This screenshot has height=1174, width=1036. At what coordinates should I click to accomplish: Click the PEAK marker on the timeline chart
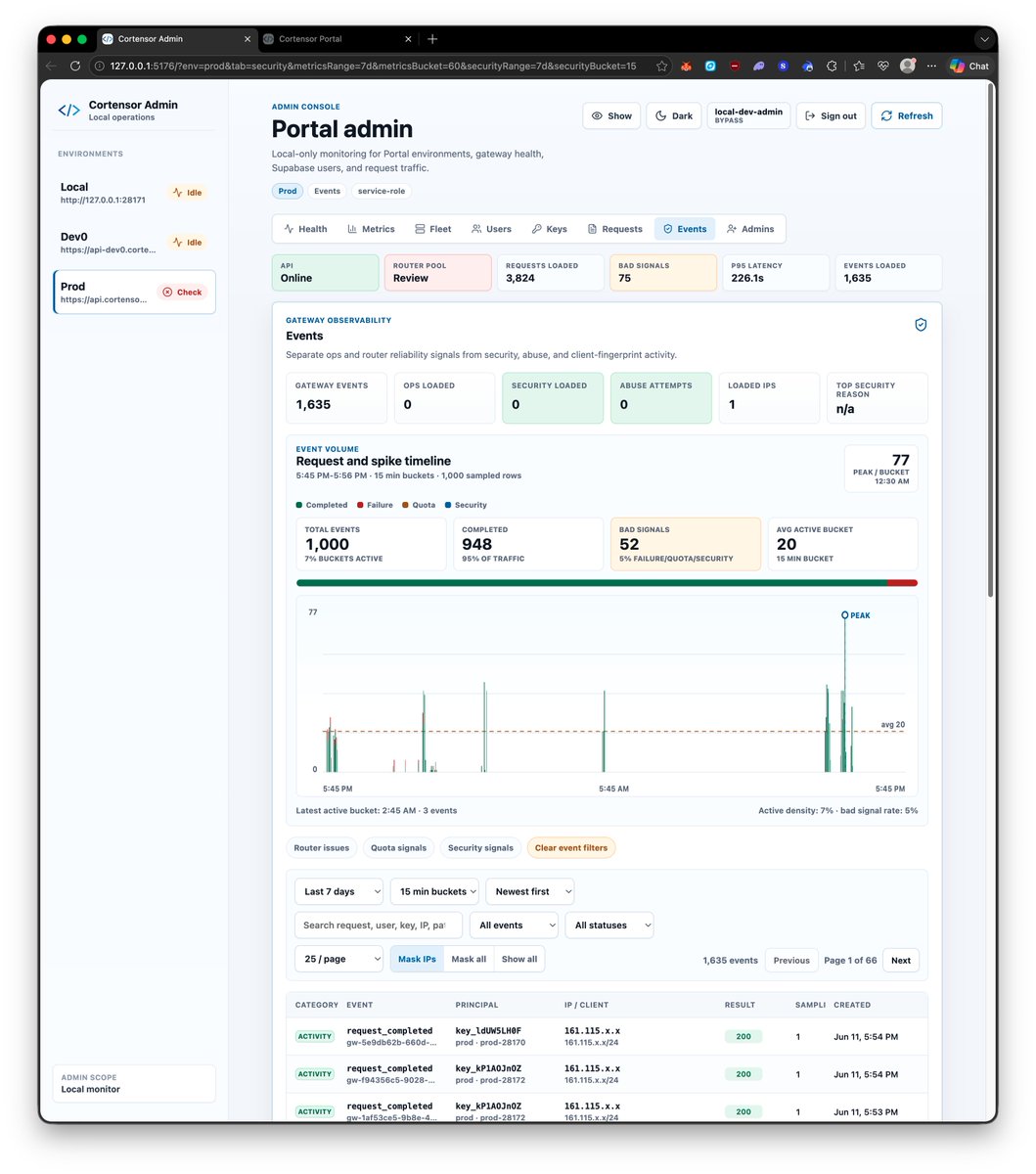tap(845, 615)
